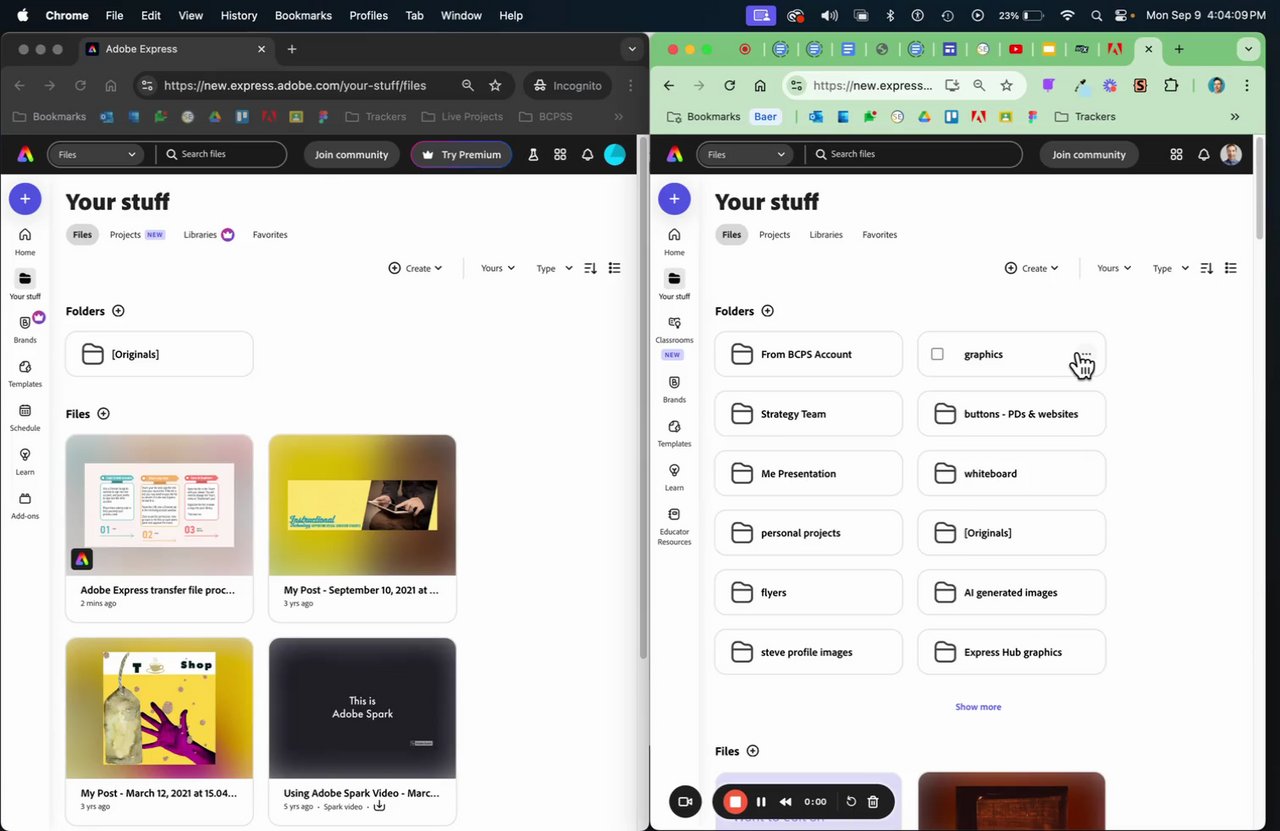
Task: Open Templates in Incognito window sidebar
Action: coord(25,373)
